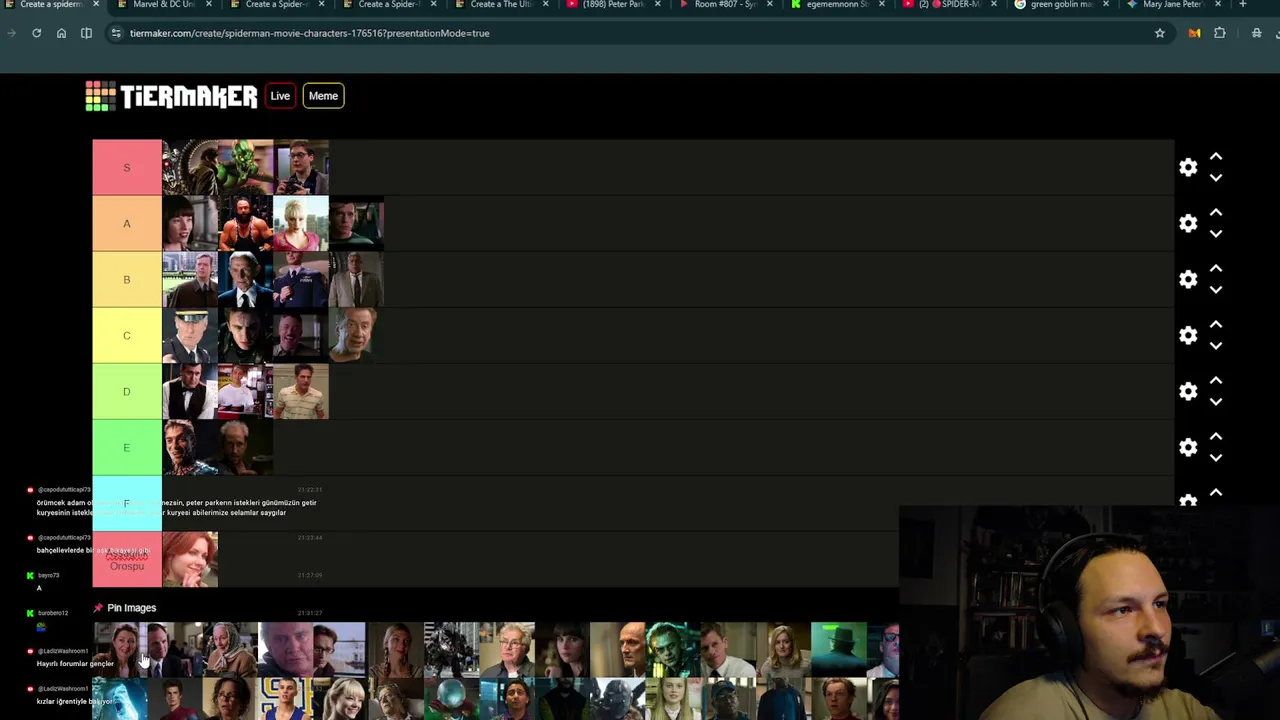Image resolution: width=1280 pixels, height=720 pixels.
Task: Reload the tiermaker.com page
Action: click(x=36, y=33)
